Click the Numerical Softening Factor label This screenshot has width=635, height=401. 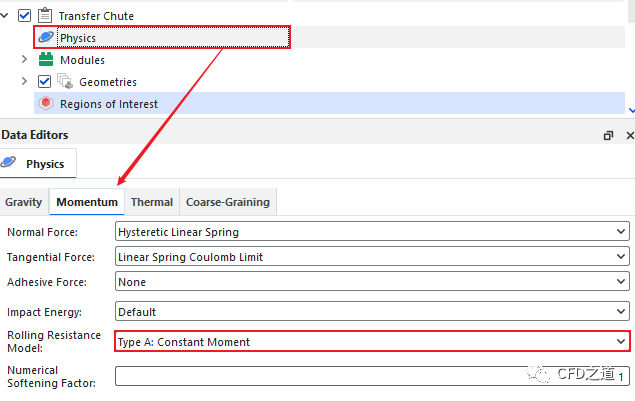[x=51, y=376]
